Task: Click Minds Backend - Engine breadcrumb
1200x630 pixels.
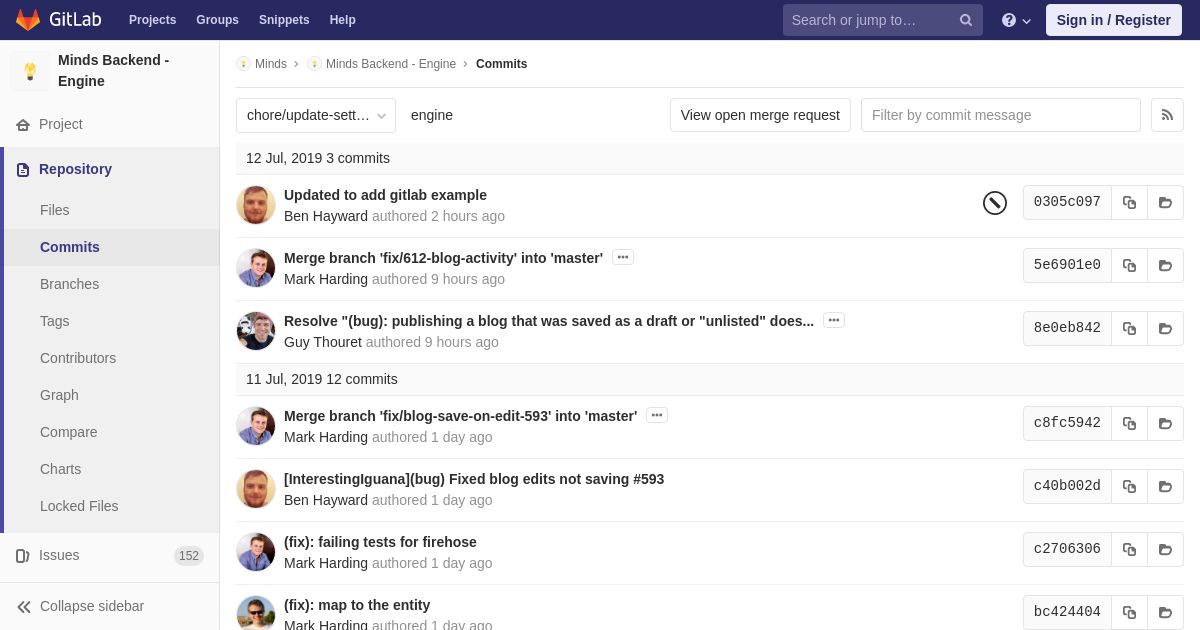Action: 391,64
